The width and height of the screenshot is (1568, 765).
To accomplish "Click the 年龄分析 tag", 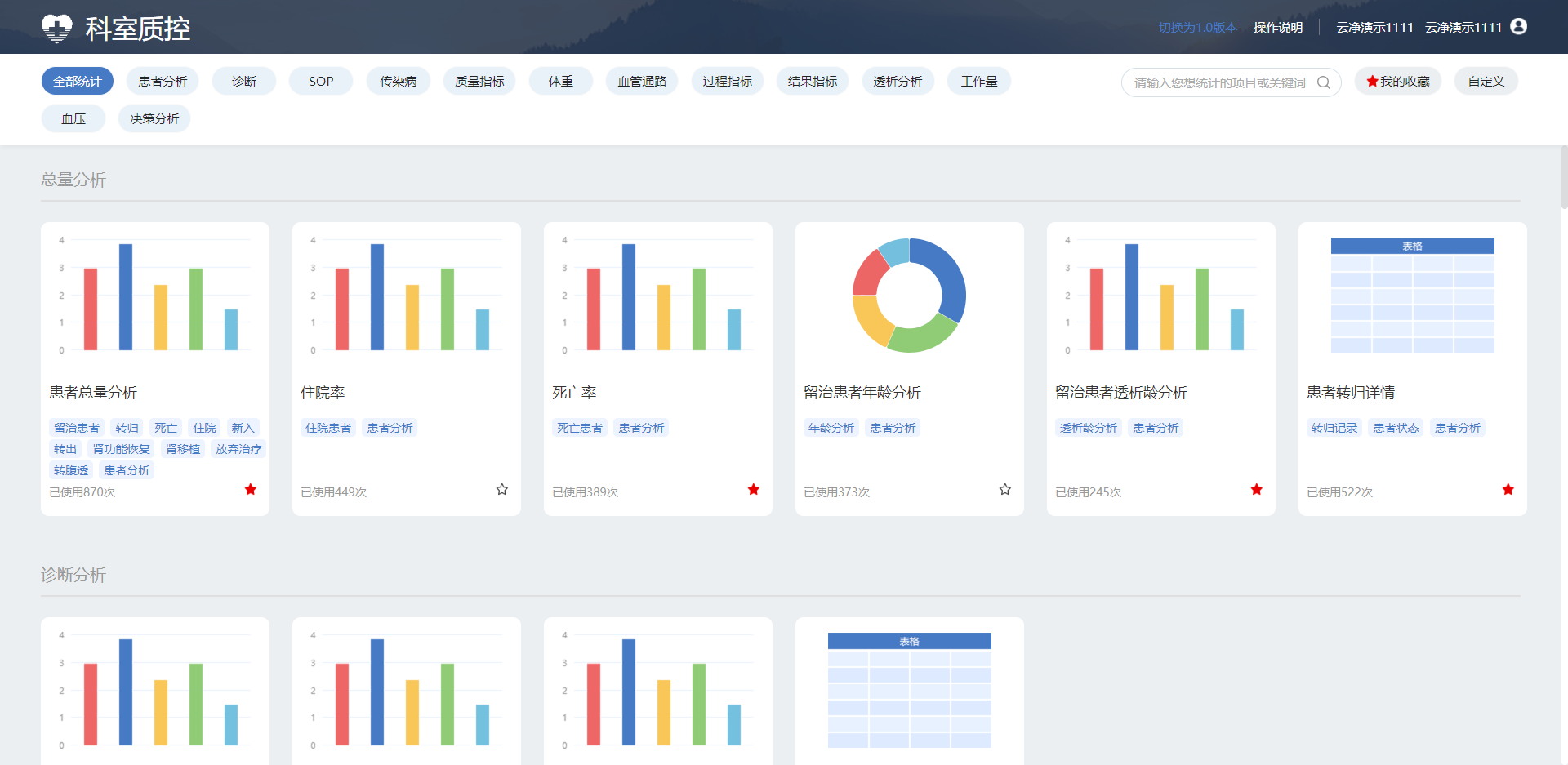I will (831, 428).
